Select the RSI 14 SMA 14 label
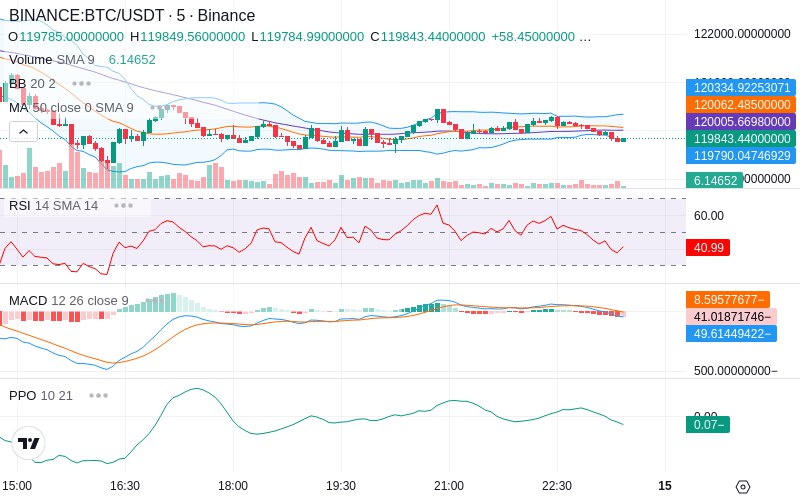 54,206
